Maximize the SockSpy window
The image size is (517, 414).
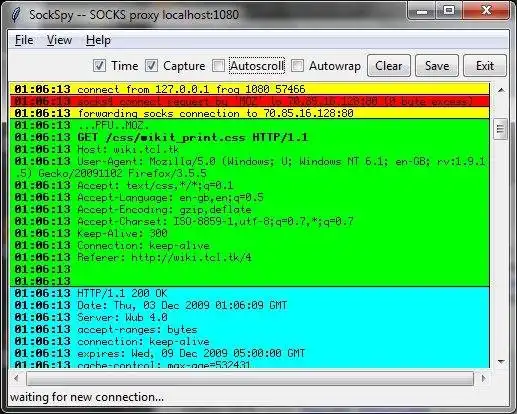(449, 12)
